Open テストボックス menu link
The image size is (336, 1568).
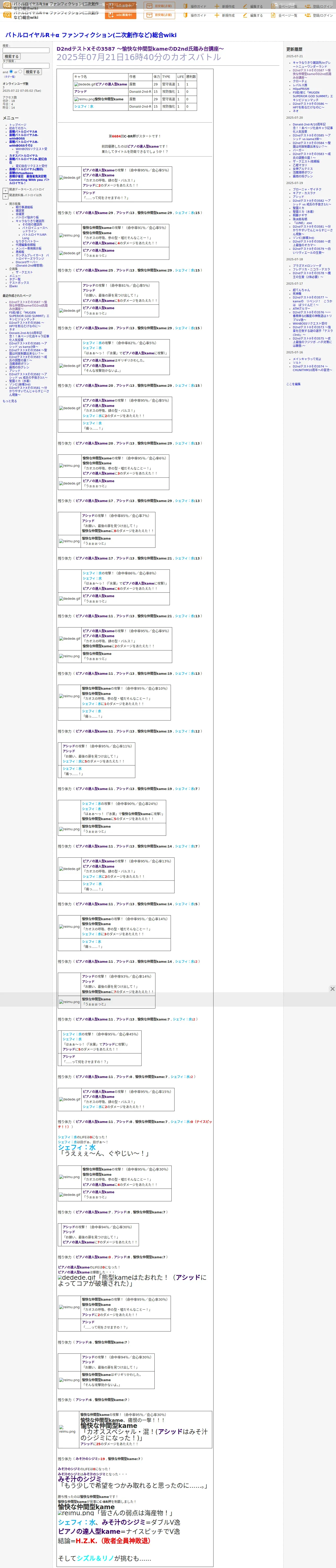(x=19, y=283)
